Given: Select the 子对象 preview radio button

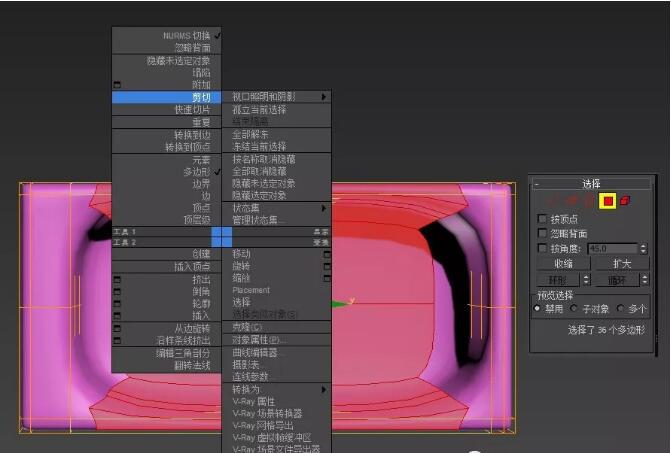Looking at the screenshot, I should coord(574,308).
